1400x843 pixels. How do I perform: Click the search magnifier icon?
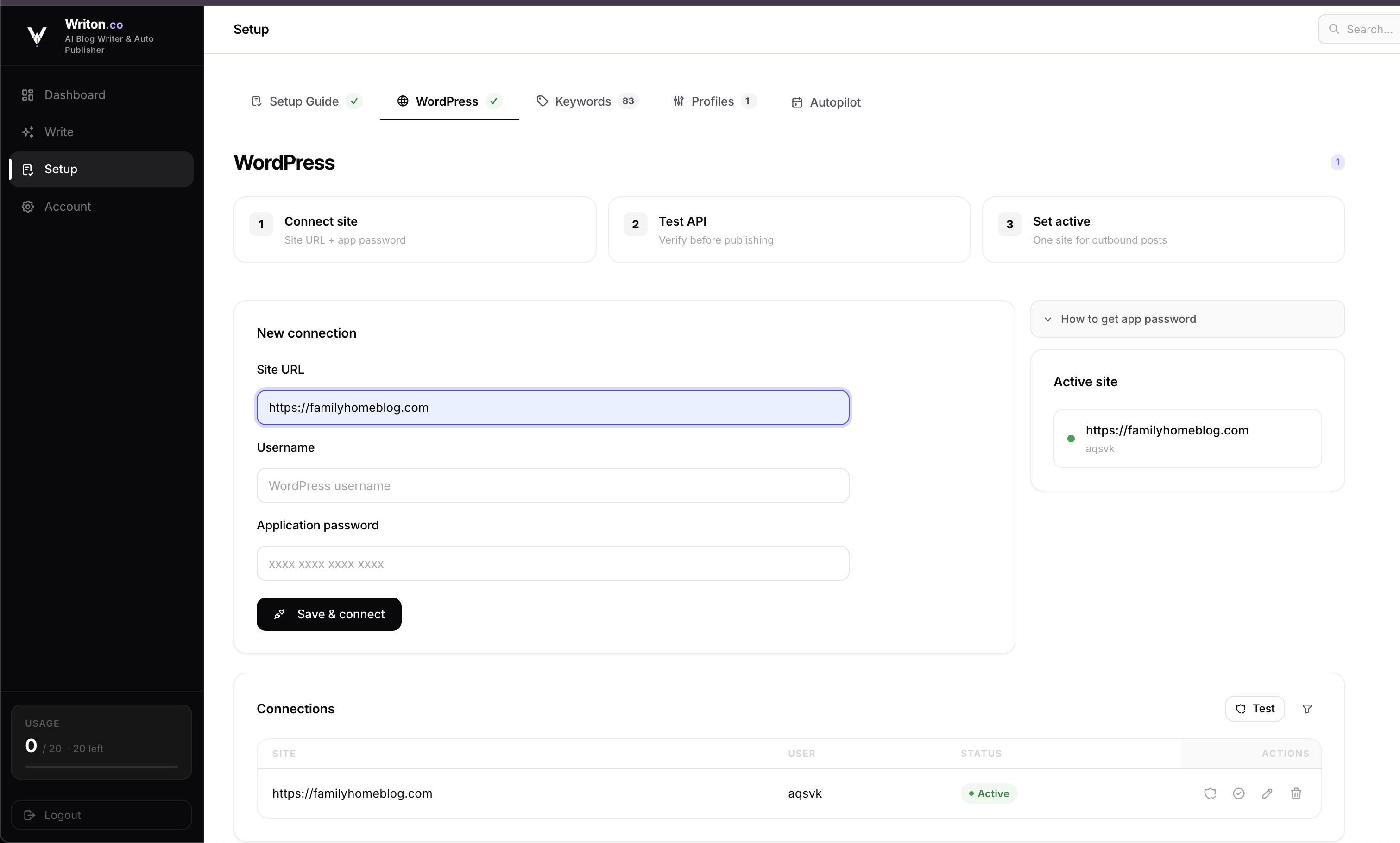(x=1334, y=29)
